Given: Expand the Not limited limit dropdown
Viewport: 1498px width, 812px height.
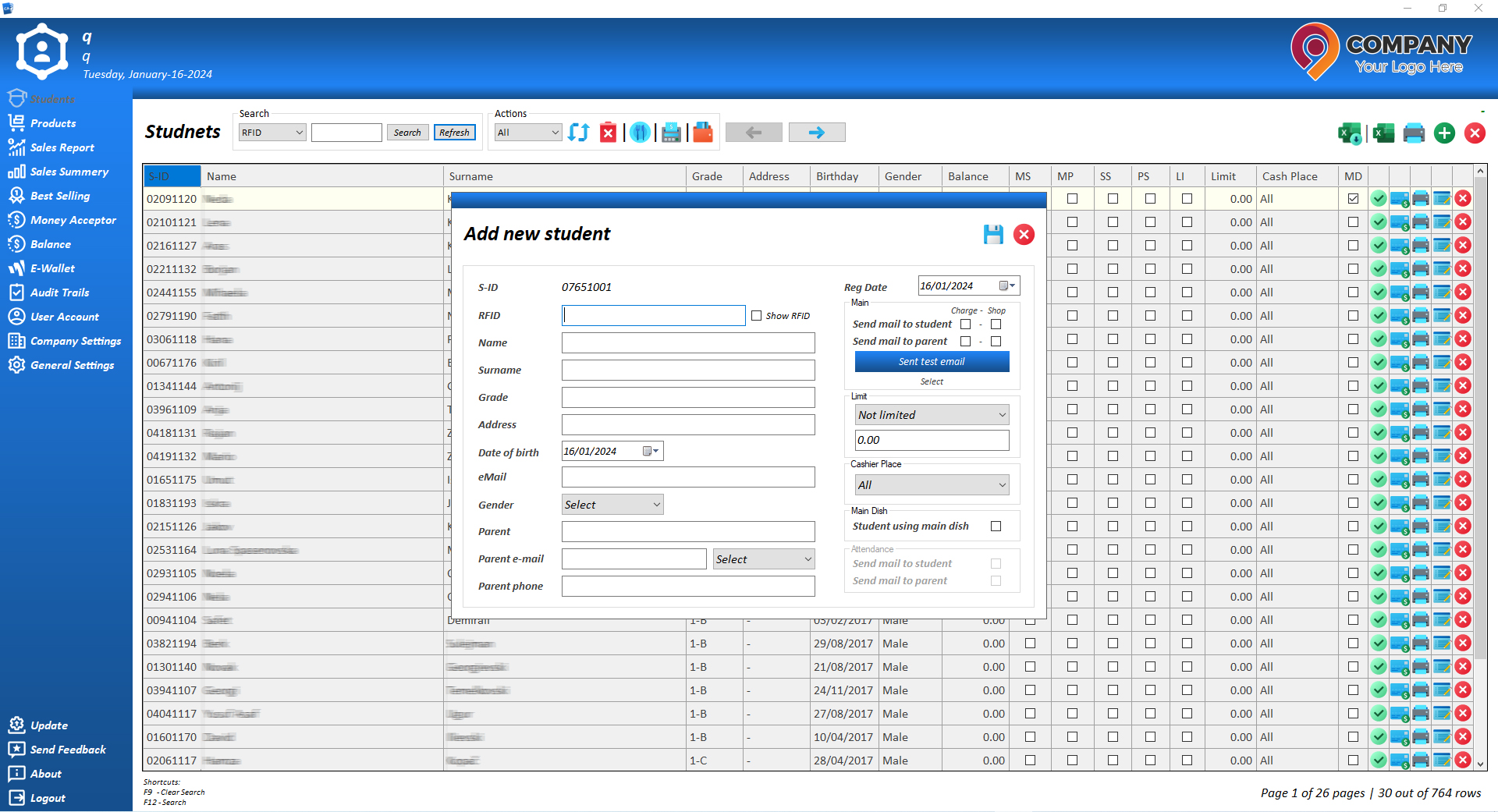Looking at the screenshot, I should pyautogui.click(x=932, y=415).
